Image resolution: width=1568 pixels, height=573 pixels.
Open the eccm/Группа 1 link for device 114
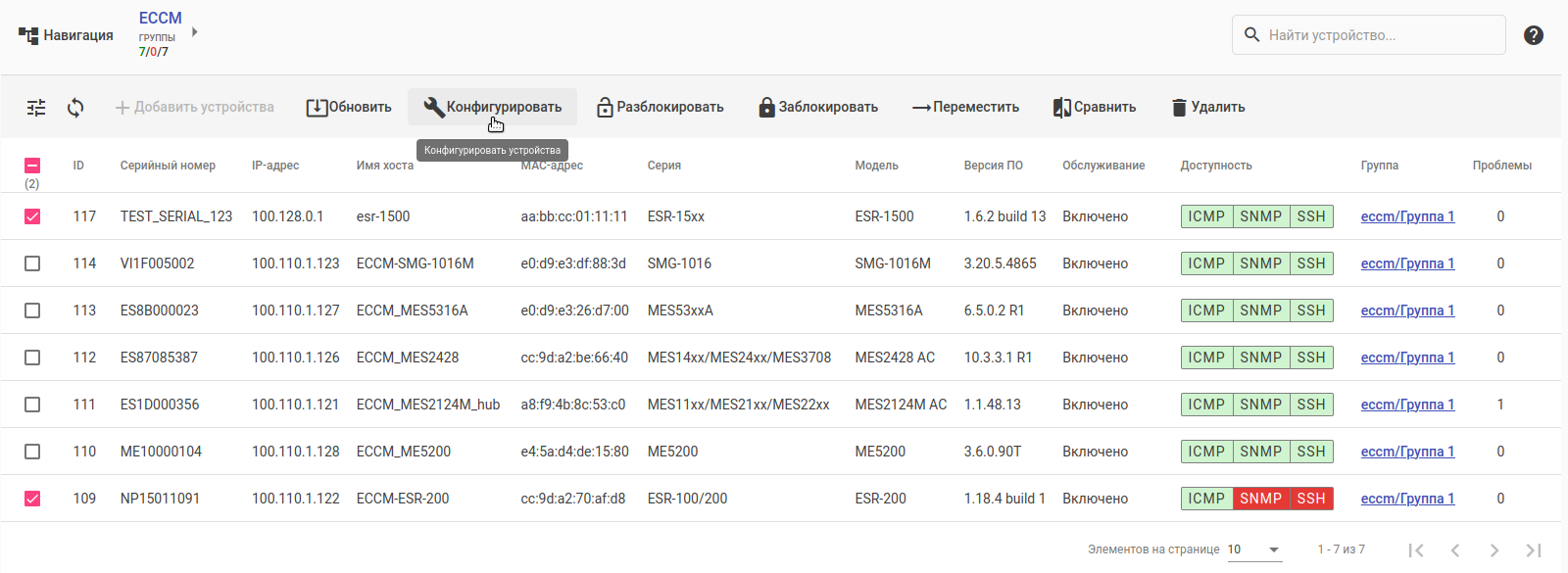(1407, 263)
